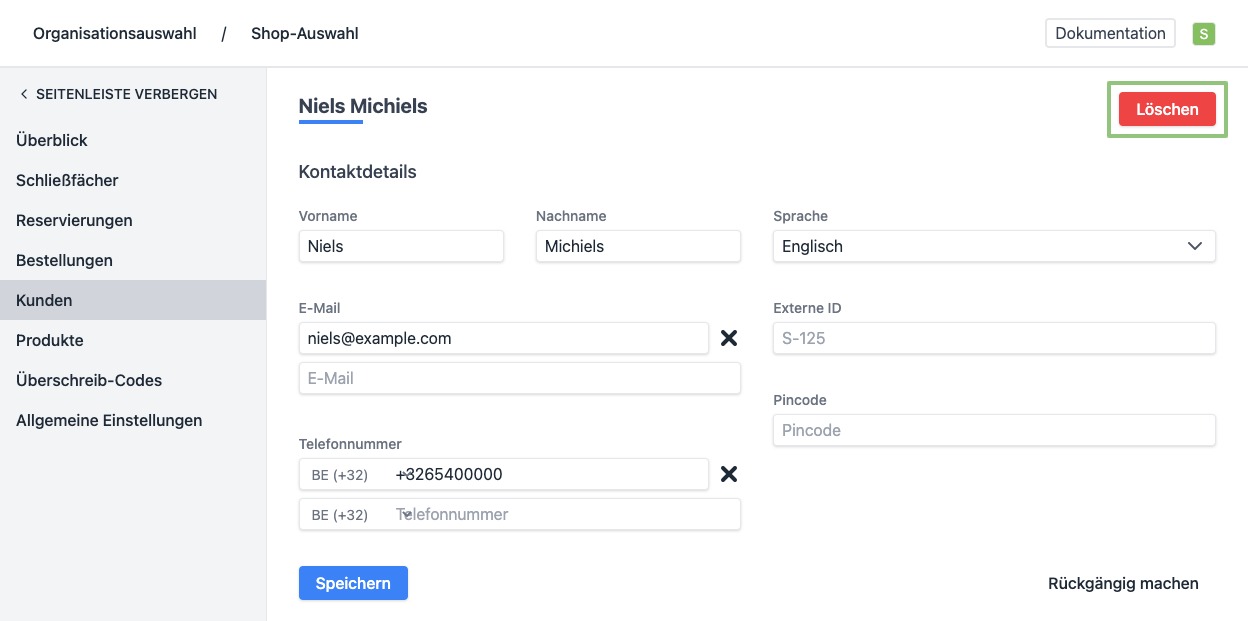Open Allgemeine Einstellungen

point(109,420)
